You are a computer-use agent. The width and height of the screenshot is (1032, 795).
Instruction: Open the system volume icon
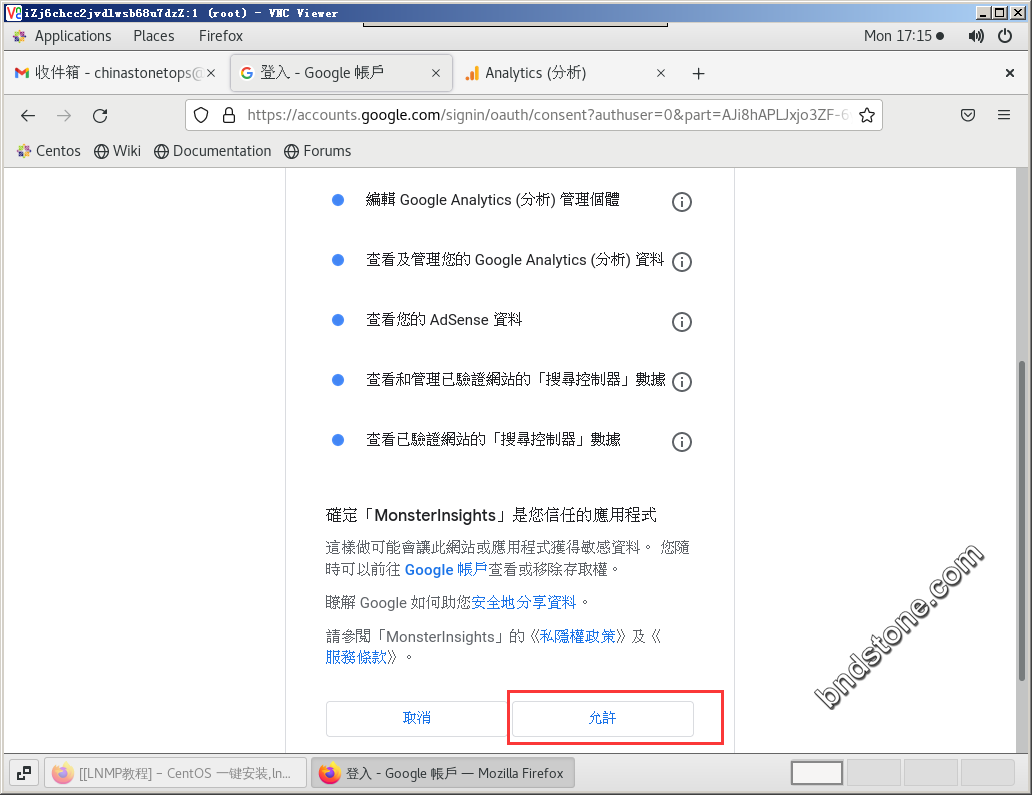pyautogui.click(x=976, y=36)
